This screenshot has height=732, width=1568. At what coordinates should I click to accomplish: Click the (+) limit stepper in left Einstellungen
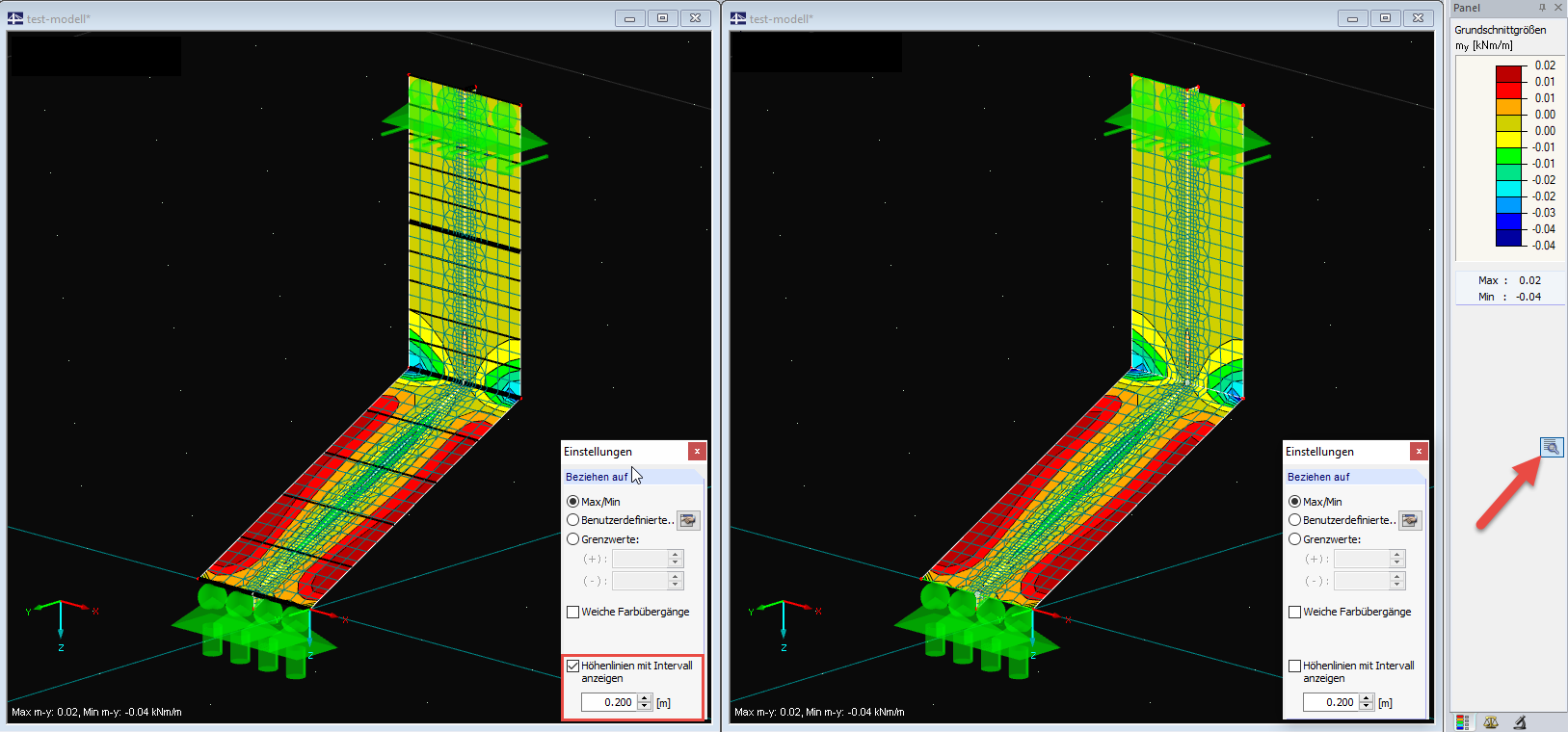coord(676,559)
